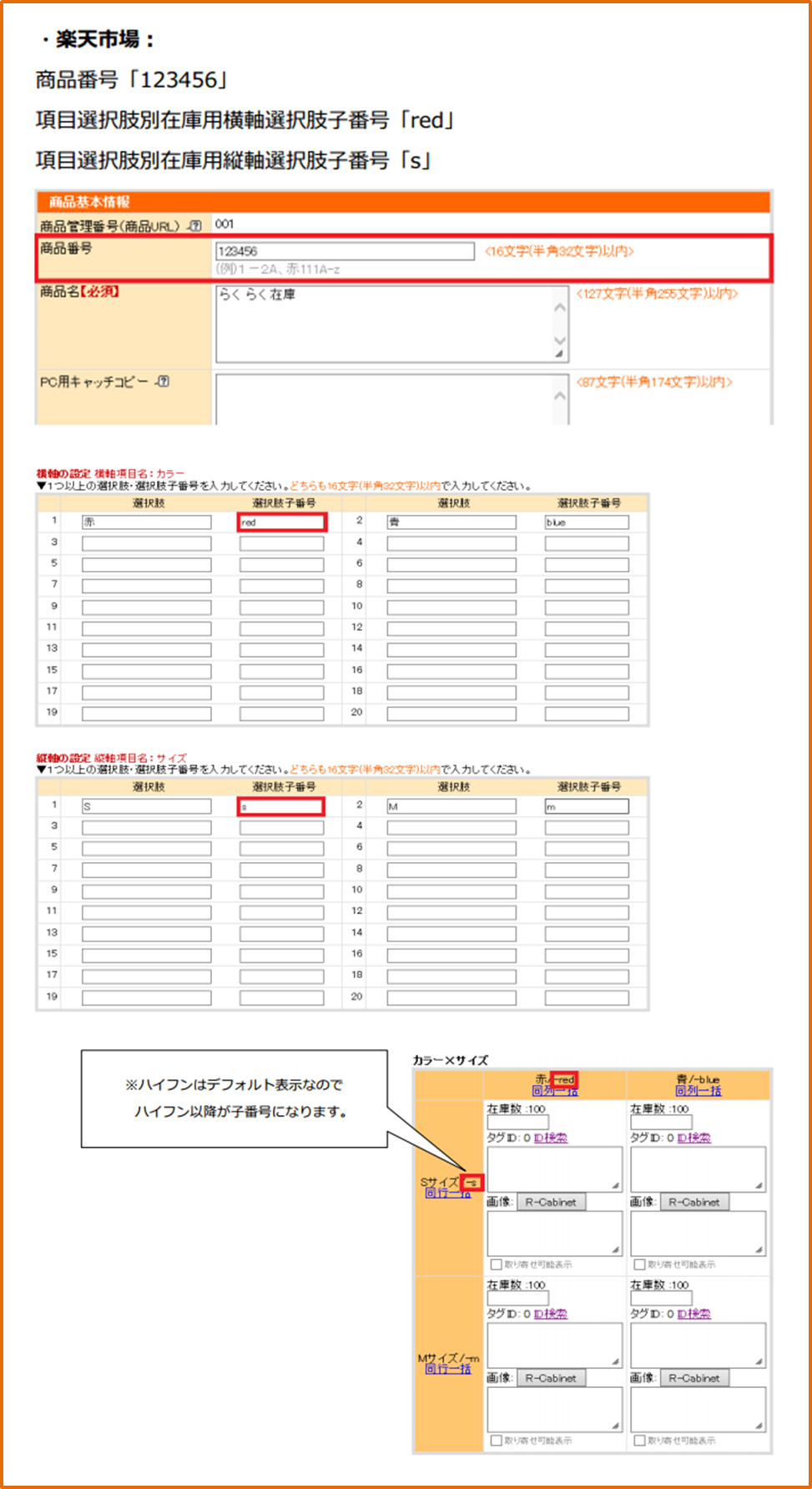
Task: Open help icon beside PC用キャッチコピー
Action: pos(164,381)
